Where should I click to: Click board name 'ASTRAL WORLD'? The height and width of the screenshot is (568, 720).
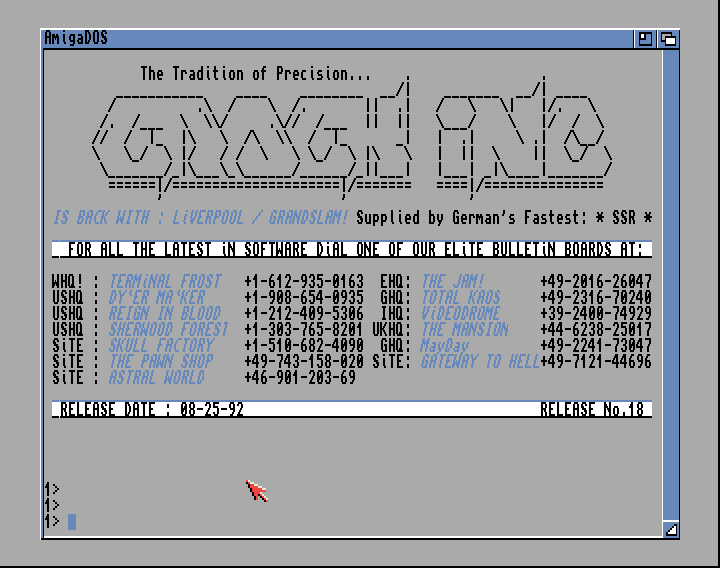tap(157, 377)
